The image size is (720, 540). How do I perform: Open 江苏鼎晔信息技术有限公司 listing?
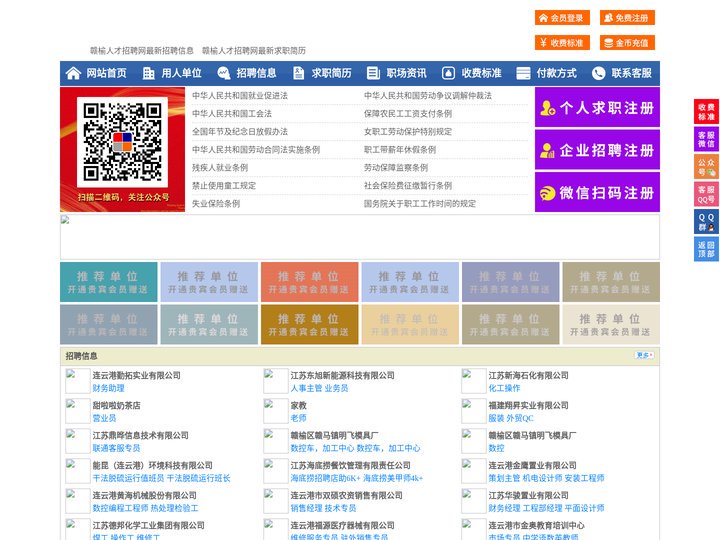[x=141, y=435]
